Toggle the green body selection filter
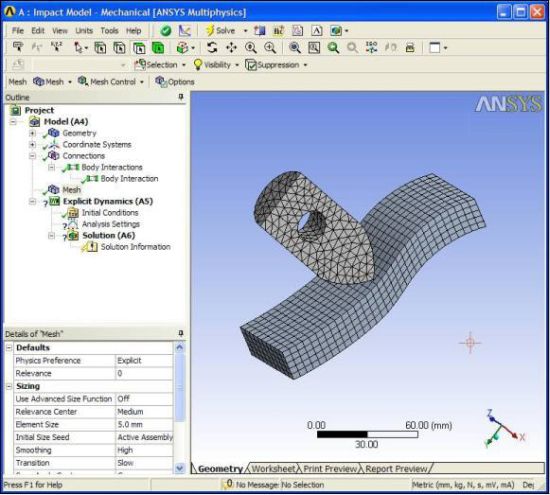 tap(158, 48)
